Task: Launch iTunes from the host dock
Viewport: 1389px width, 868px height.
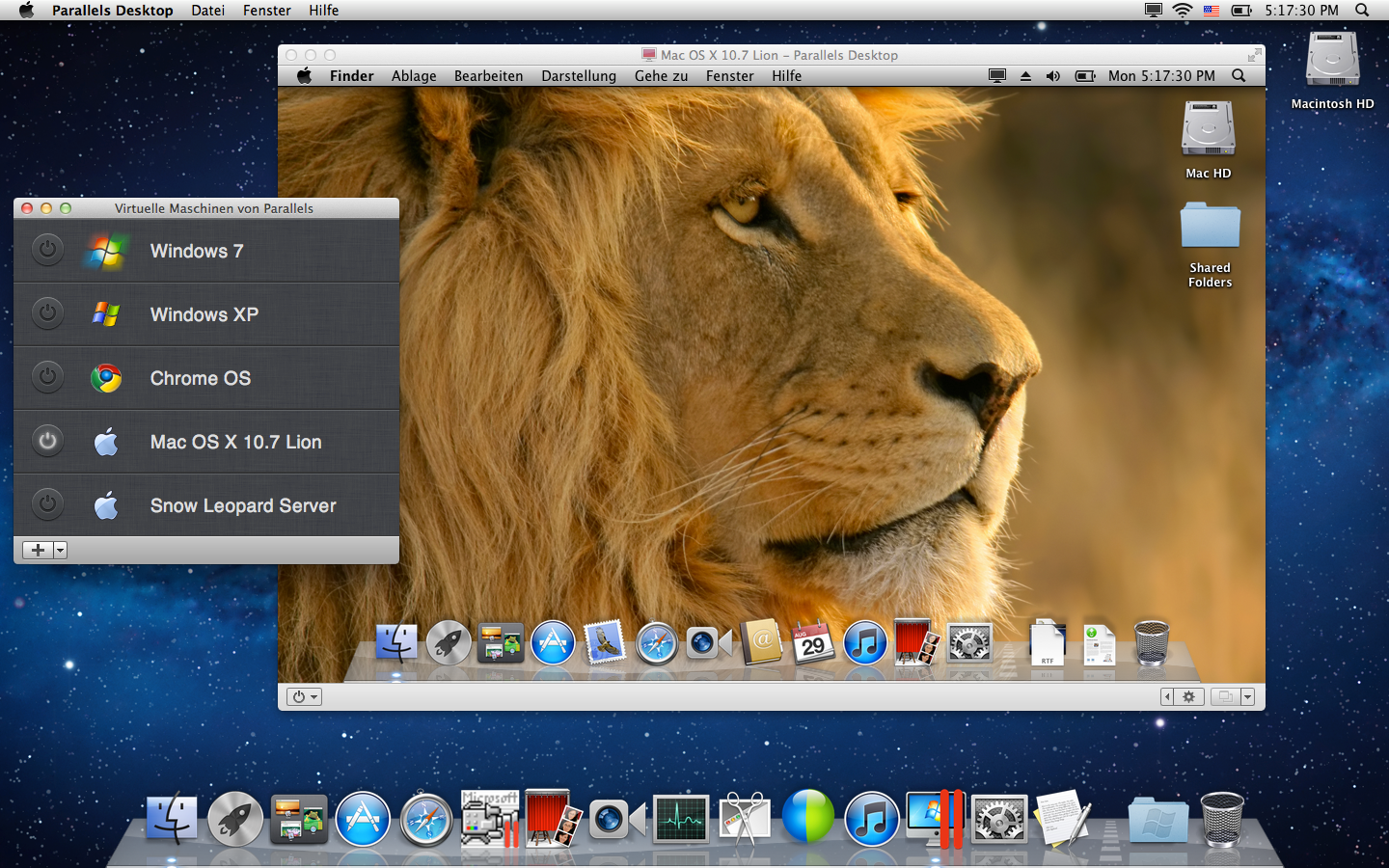Action: click(x=871, y=820)
